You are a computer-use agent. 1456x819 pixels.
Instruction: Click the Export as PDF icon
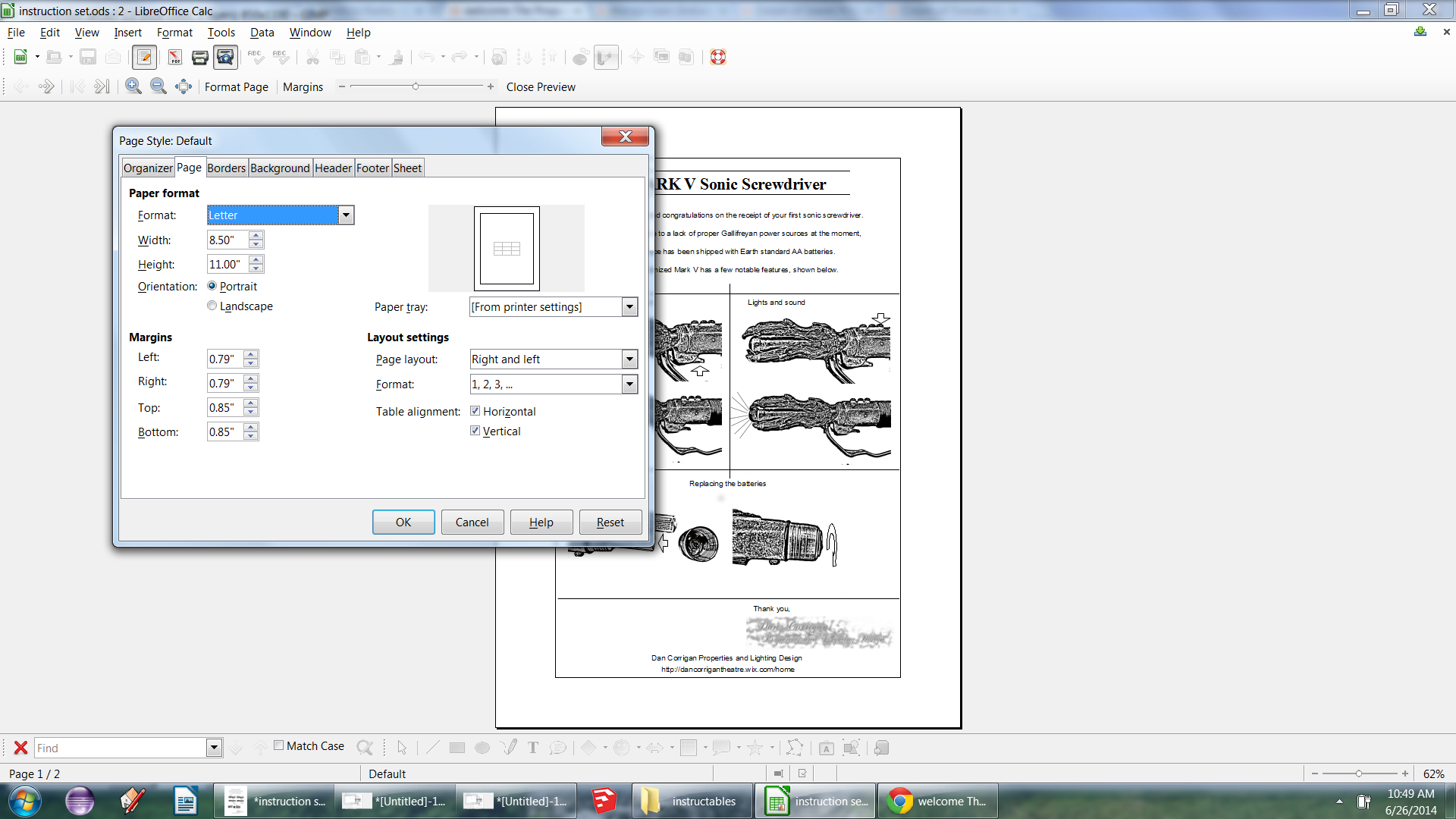(x=174, y=57)
